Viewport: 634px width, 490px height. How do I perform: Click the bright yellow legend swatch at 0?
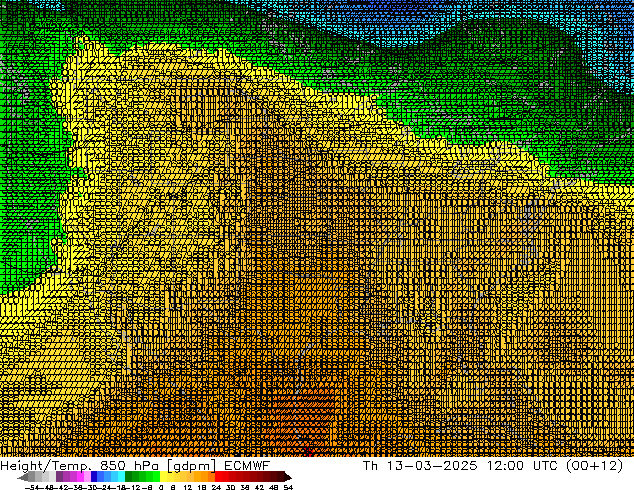tap(163, 477)
